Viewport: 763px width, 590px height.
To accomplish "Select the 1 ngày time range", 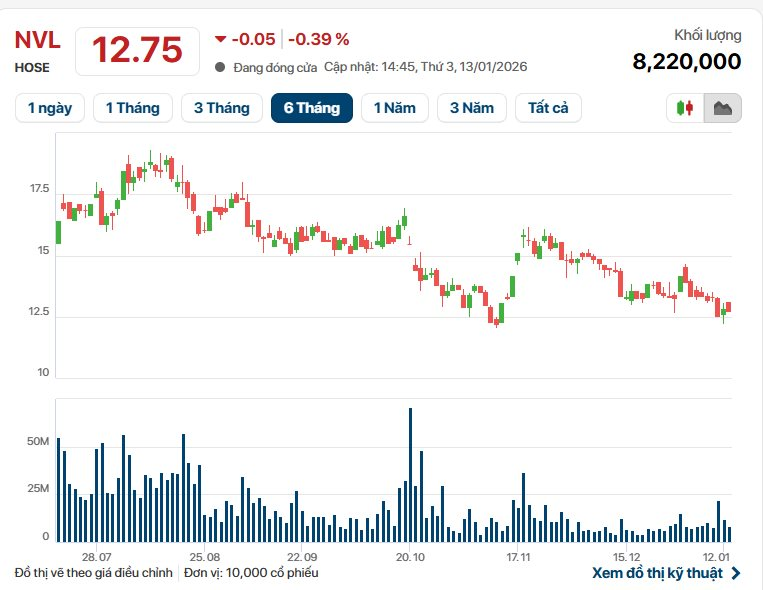I will pos(50,108).
